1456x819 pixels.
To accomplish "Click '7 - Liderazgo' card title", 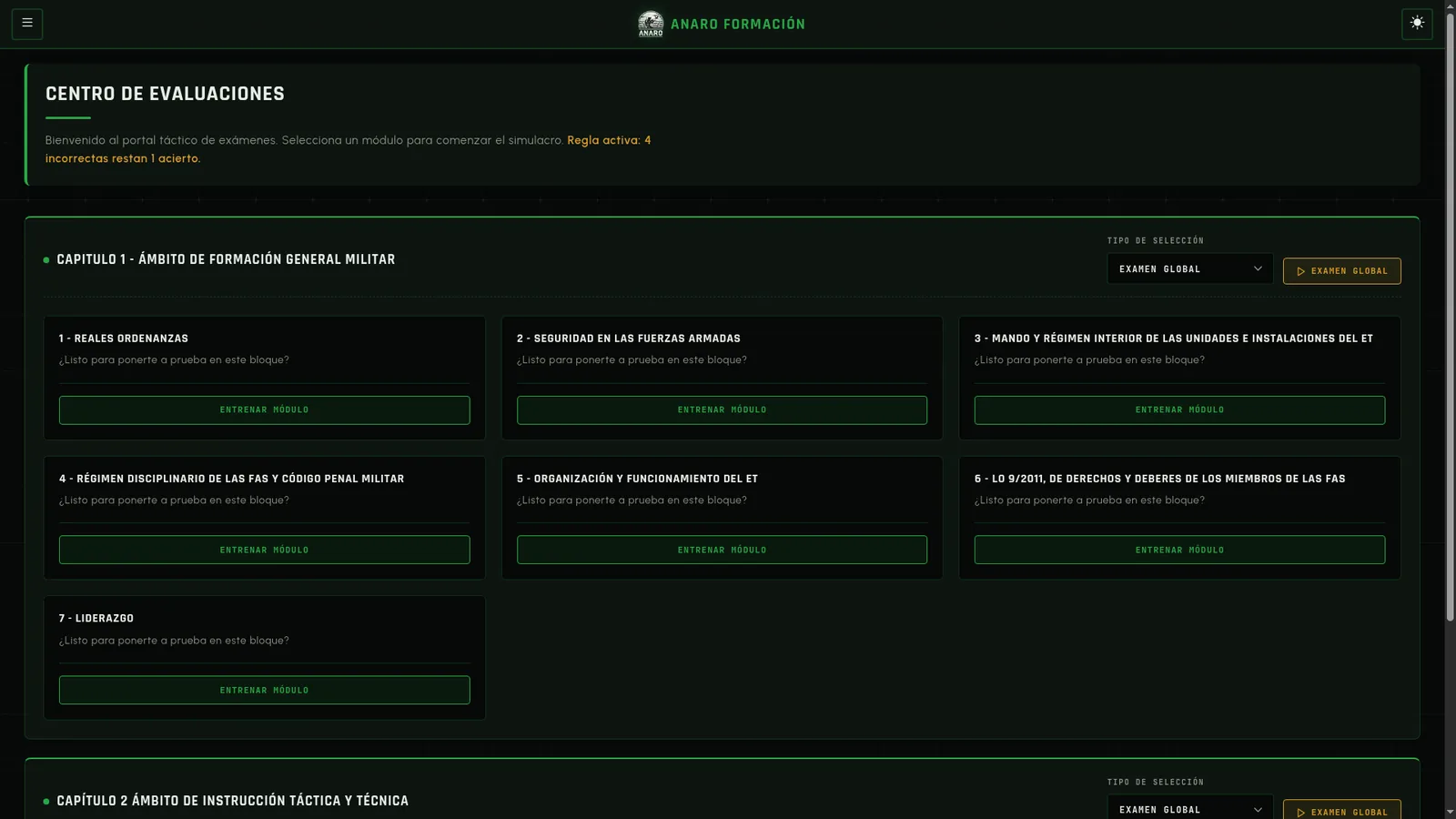I will coord(96,618).
